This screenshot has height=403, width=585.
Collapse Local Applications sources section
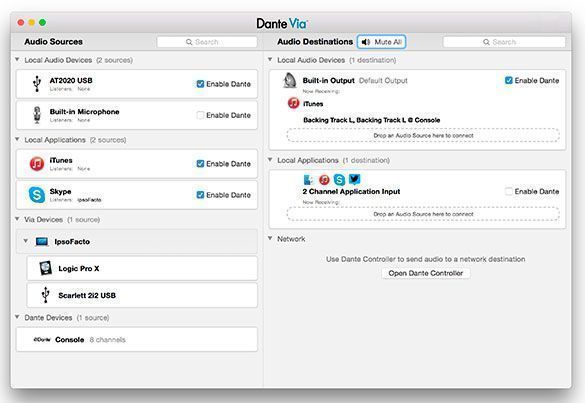pos(17,139)
